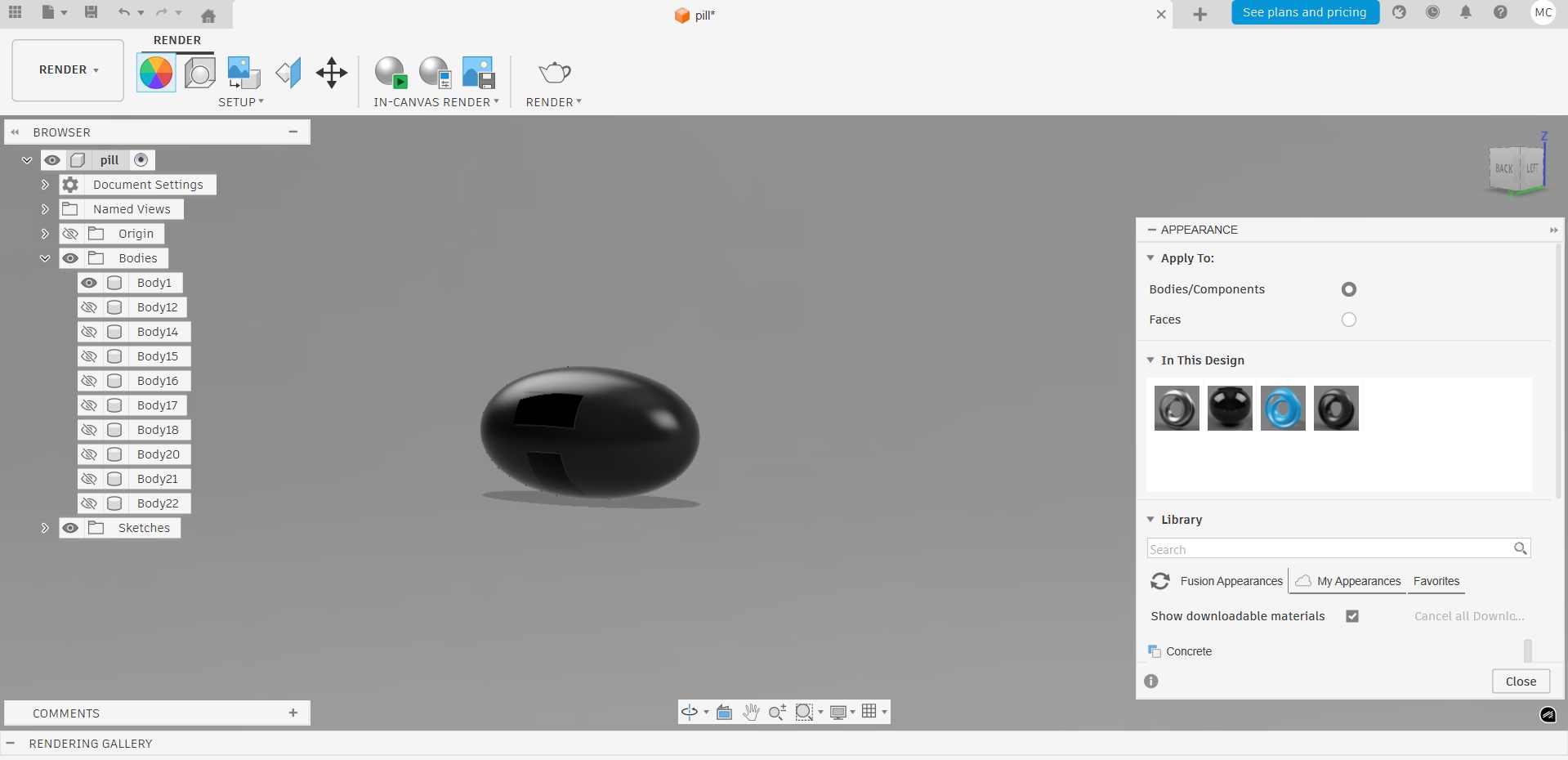The width and height of the screenshot is (1568, 760).
Task: Collapse the Bodies folder
Action: pos(45,257)
